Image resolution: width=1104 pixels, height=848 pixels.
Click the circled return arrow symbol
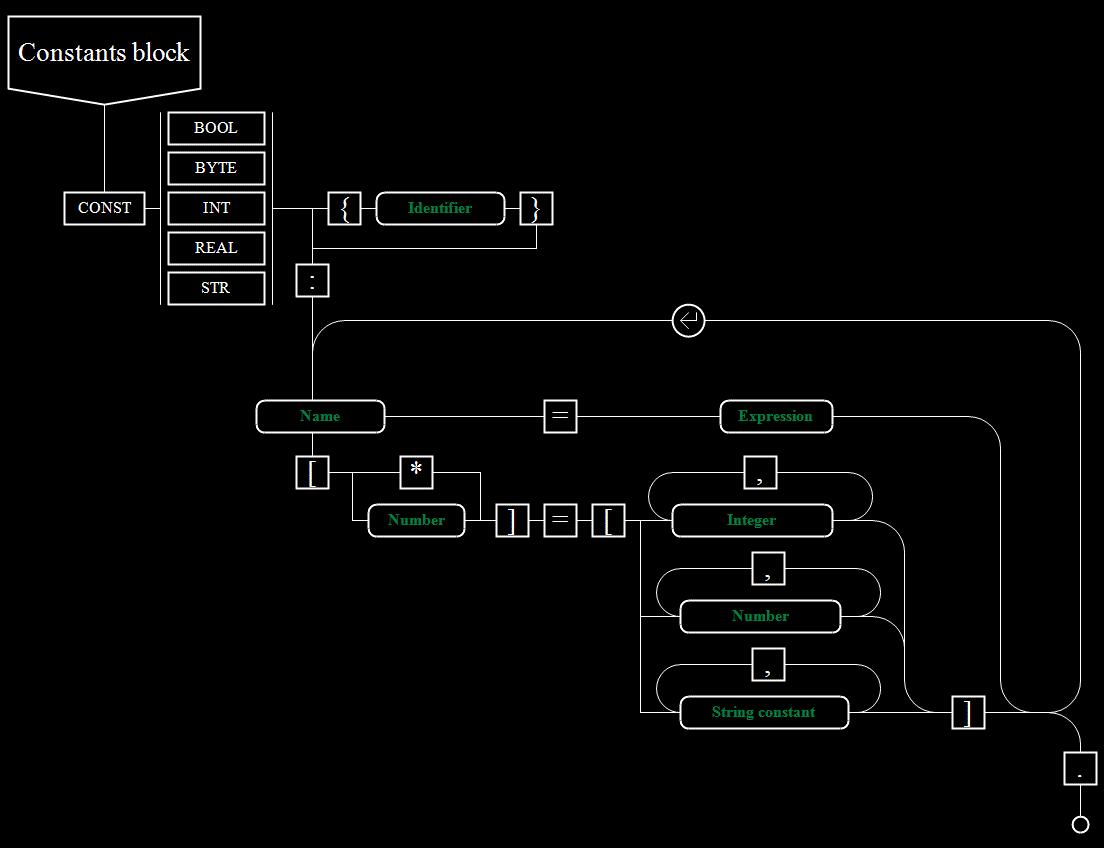tap(689, 320)
